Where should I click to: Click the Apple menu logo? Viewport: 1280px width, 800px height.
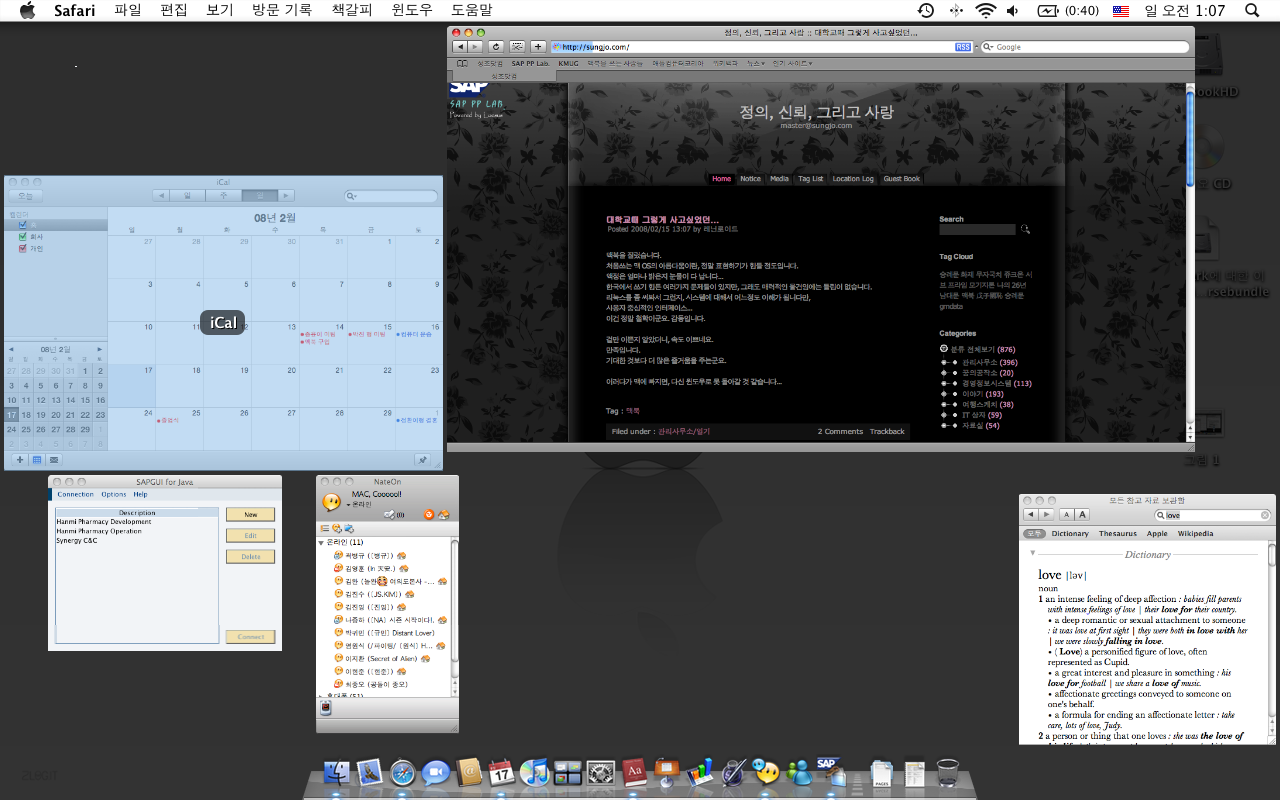(x=27, y=11)
